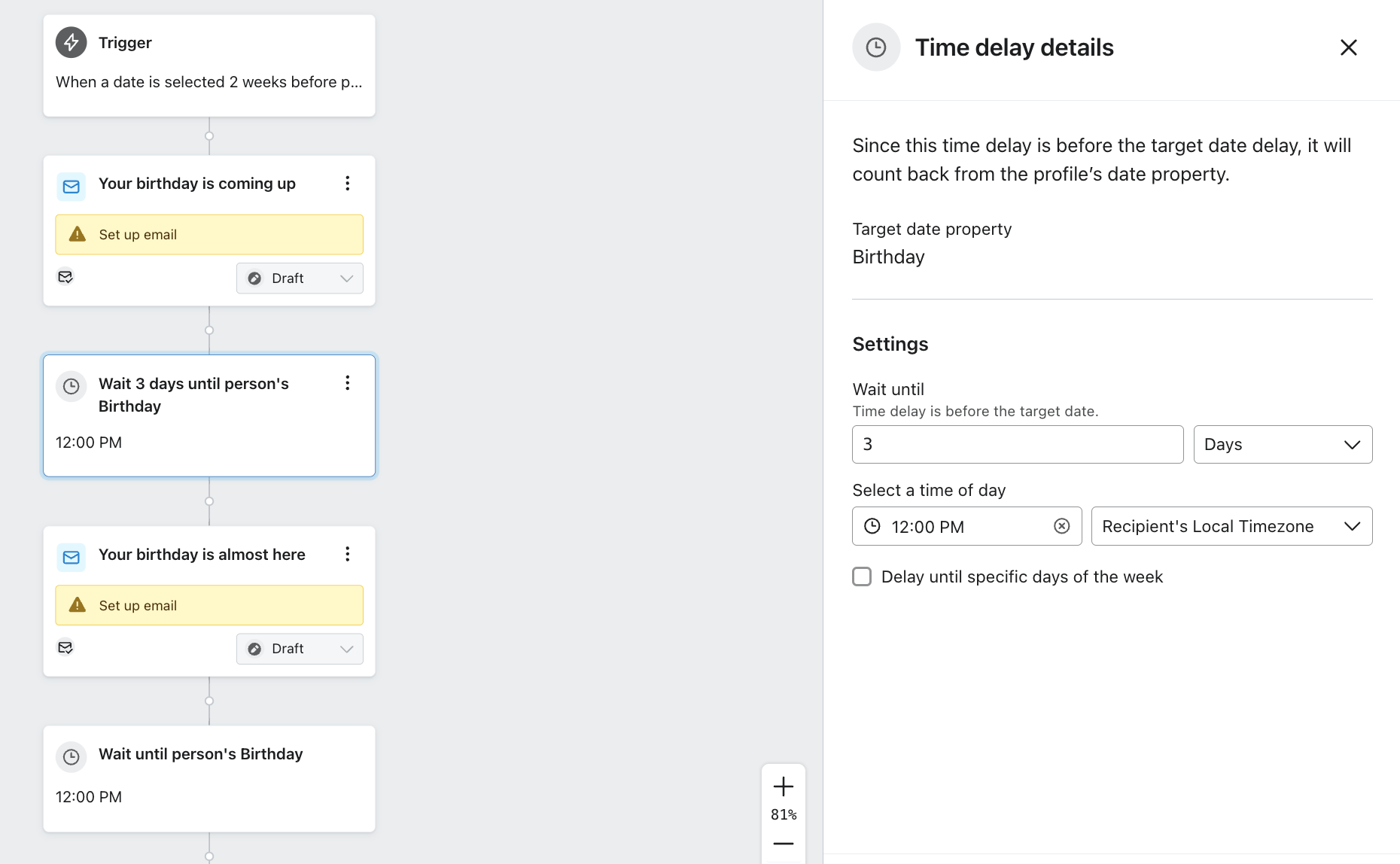The width and height of the screenshot is (1400, 864).
Task: Clear the 12:00 PM time value
Action: 1061,526
